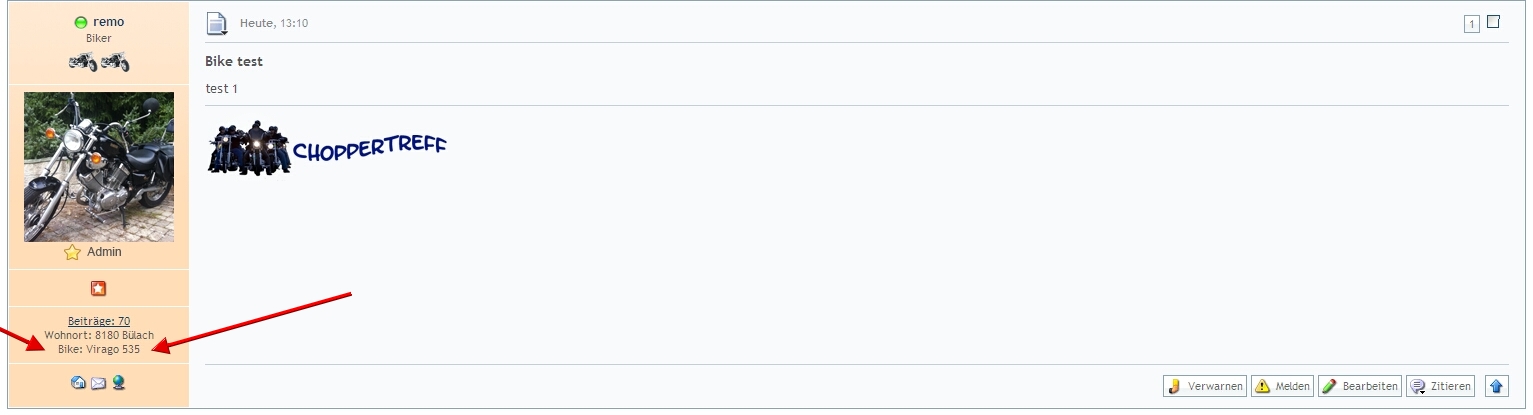Click the post document icon beside the timestamp
This screenshot has height=415, width=1533.
217,23
